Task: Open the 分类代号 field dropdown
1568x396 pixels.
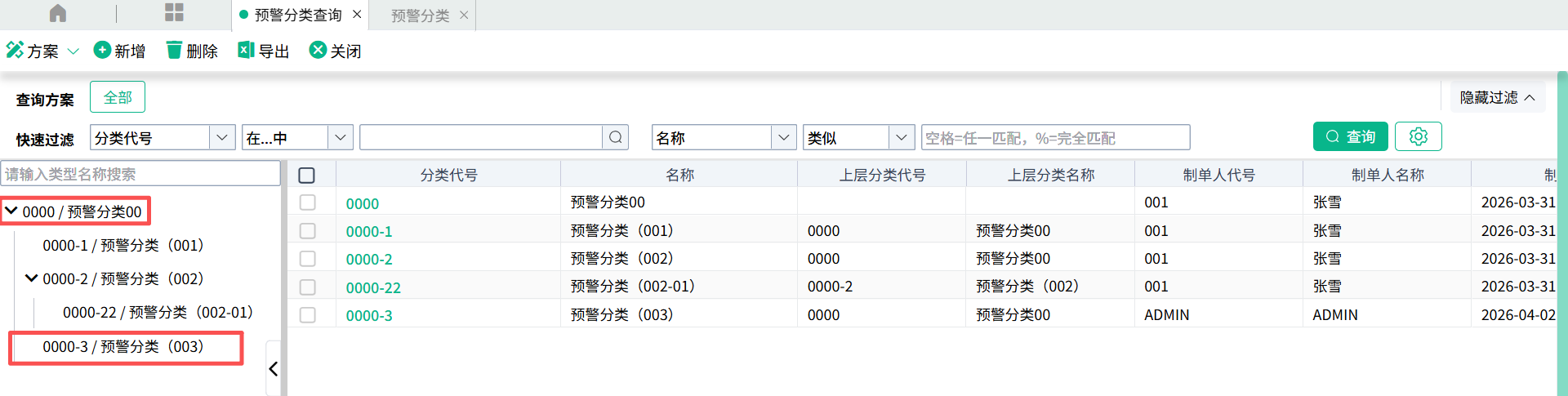Action: [x=222, y=137]
